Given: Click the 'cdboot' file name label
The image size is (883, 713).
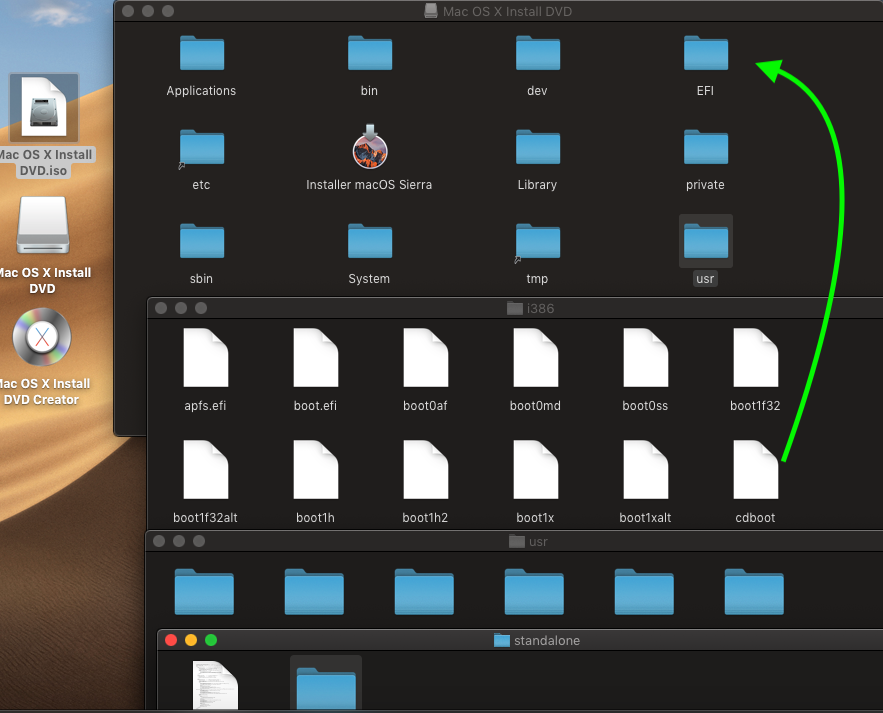Looking at the screenshot, I should tap(755, 518).
